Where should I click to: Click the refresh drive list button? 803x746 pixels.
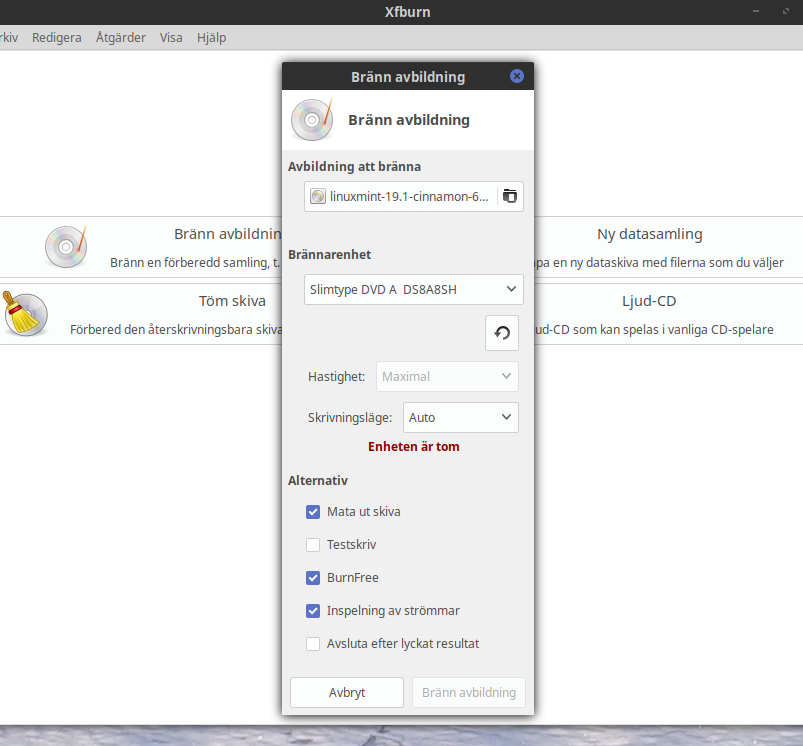502,333
